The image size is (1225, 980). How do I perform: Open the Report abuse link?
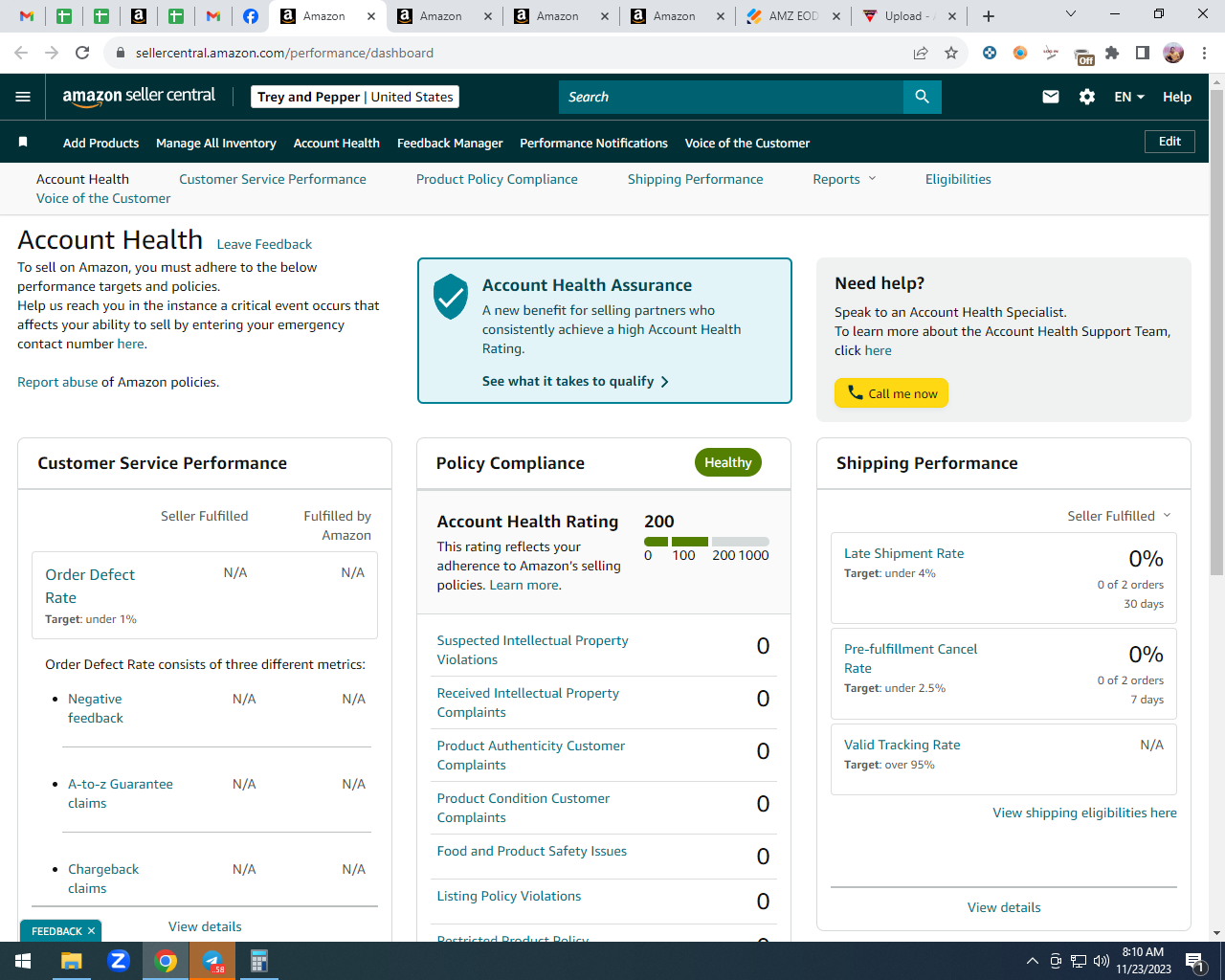coord(57,382)
